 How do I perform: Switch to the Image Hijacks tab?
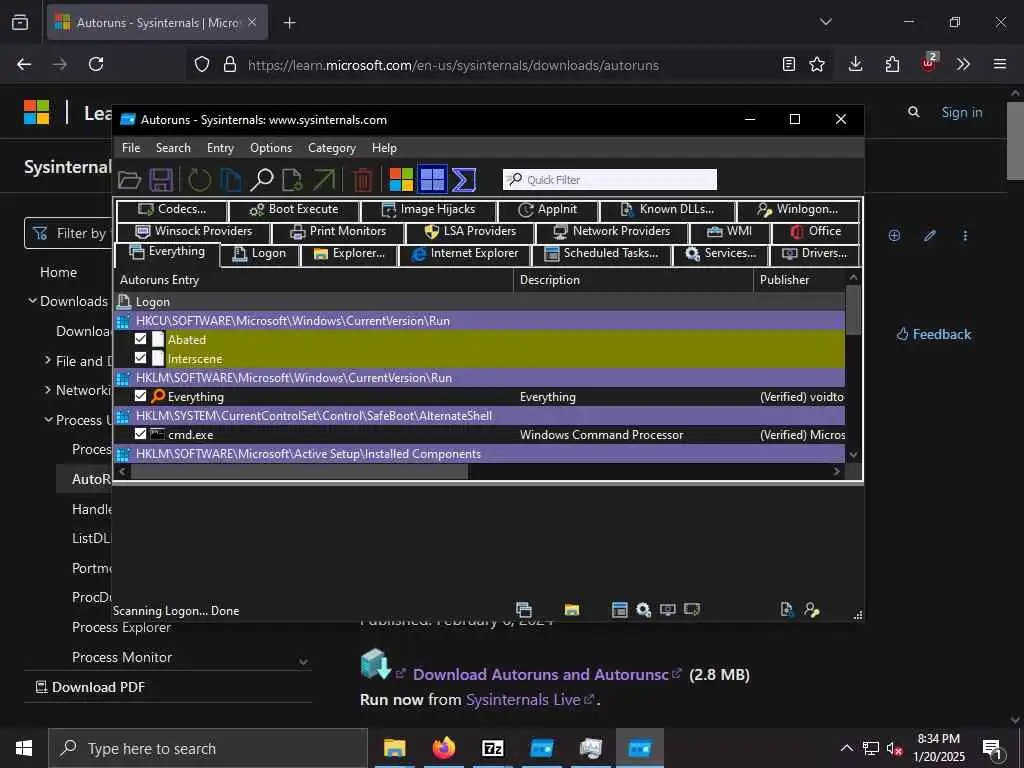(429, 210)
